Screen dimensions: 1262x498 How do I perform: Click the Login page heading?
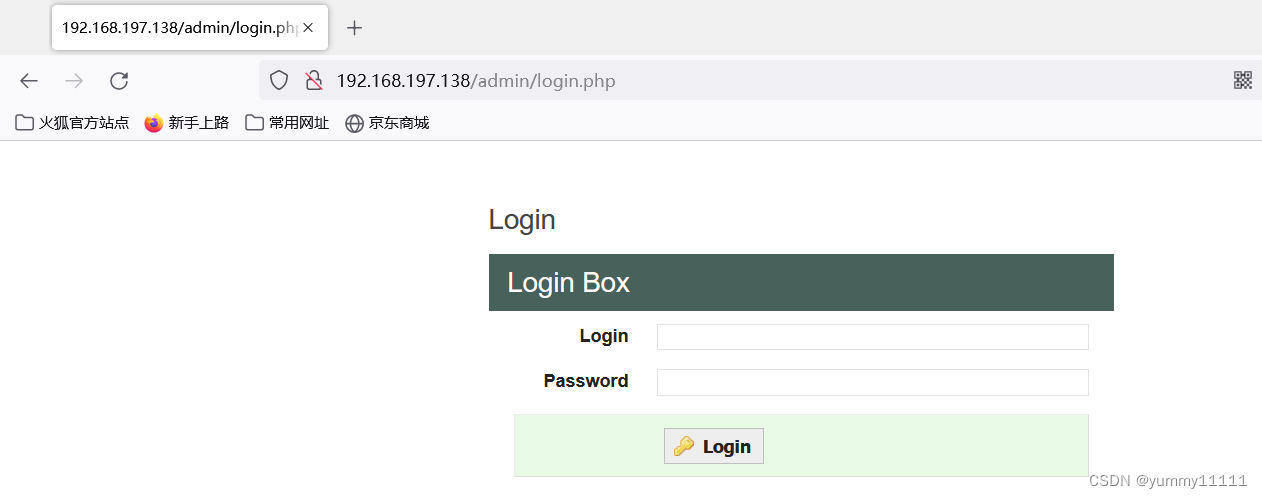click(x=522, y=220)
